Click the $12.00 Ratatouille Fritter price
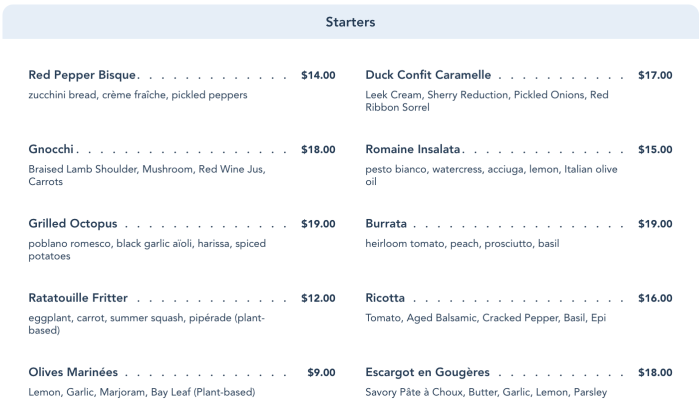 (318, 298)
